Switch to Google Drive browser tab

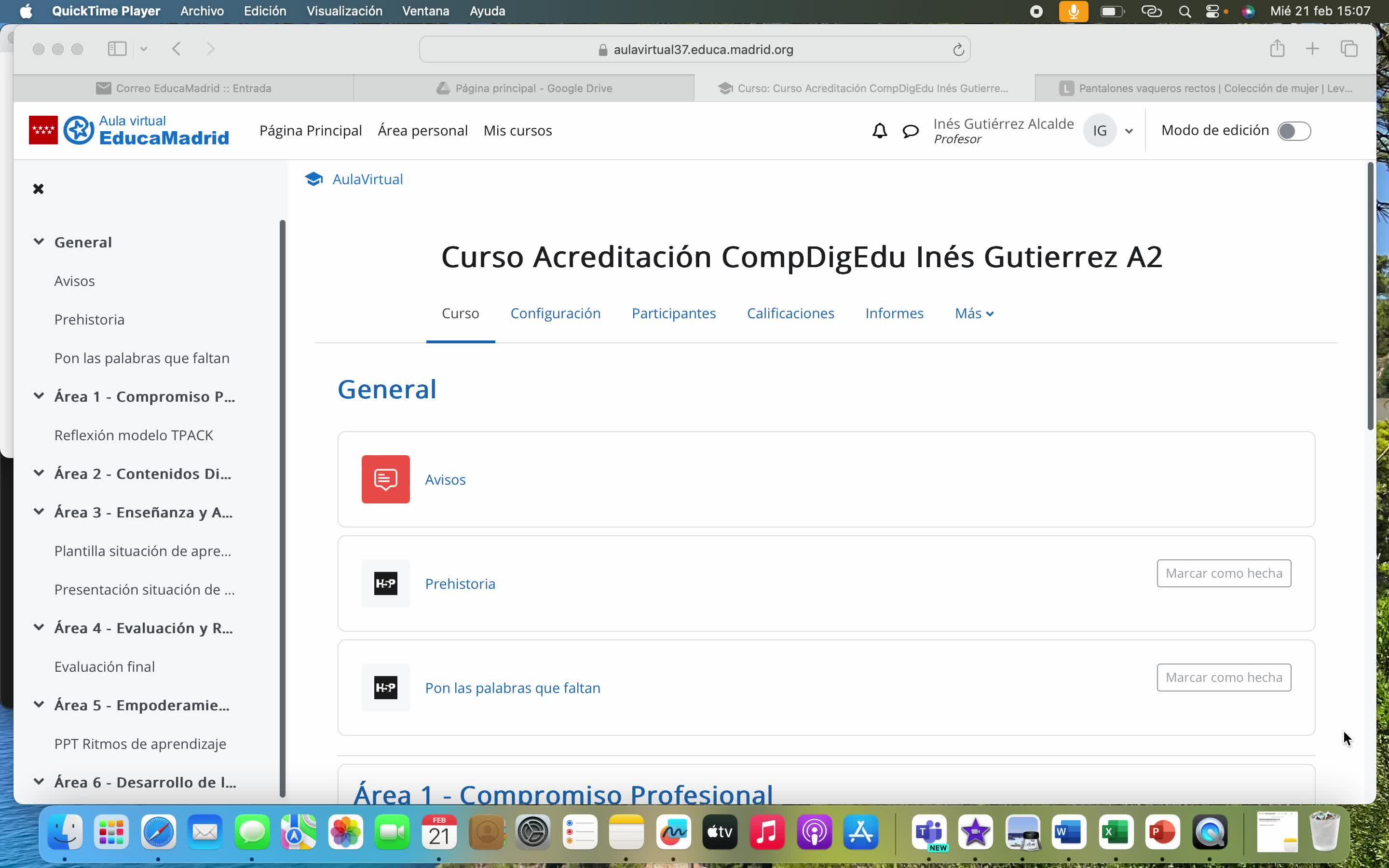pos(524,88)
